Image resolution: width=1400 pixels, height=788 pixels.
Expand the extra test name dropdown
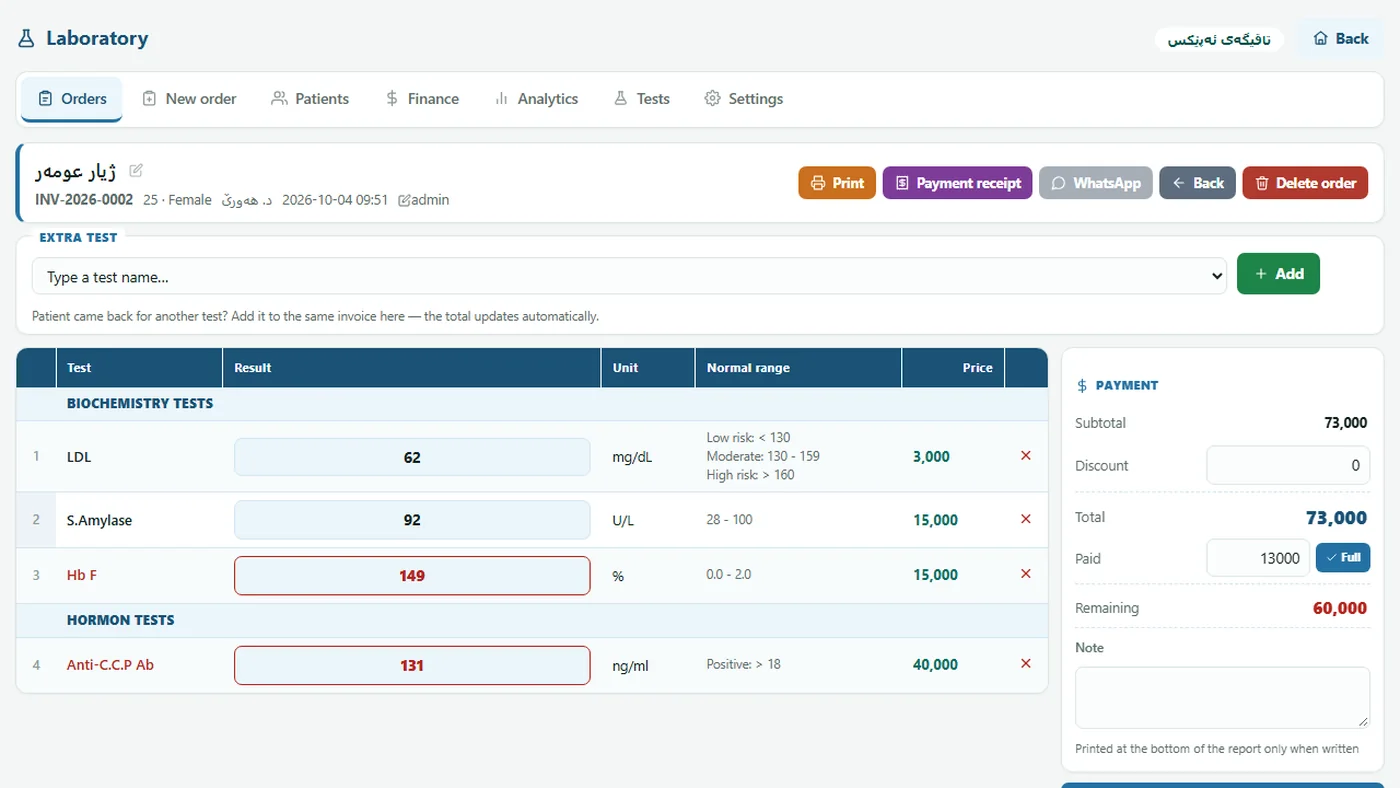click(629, 276)
